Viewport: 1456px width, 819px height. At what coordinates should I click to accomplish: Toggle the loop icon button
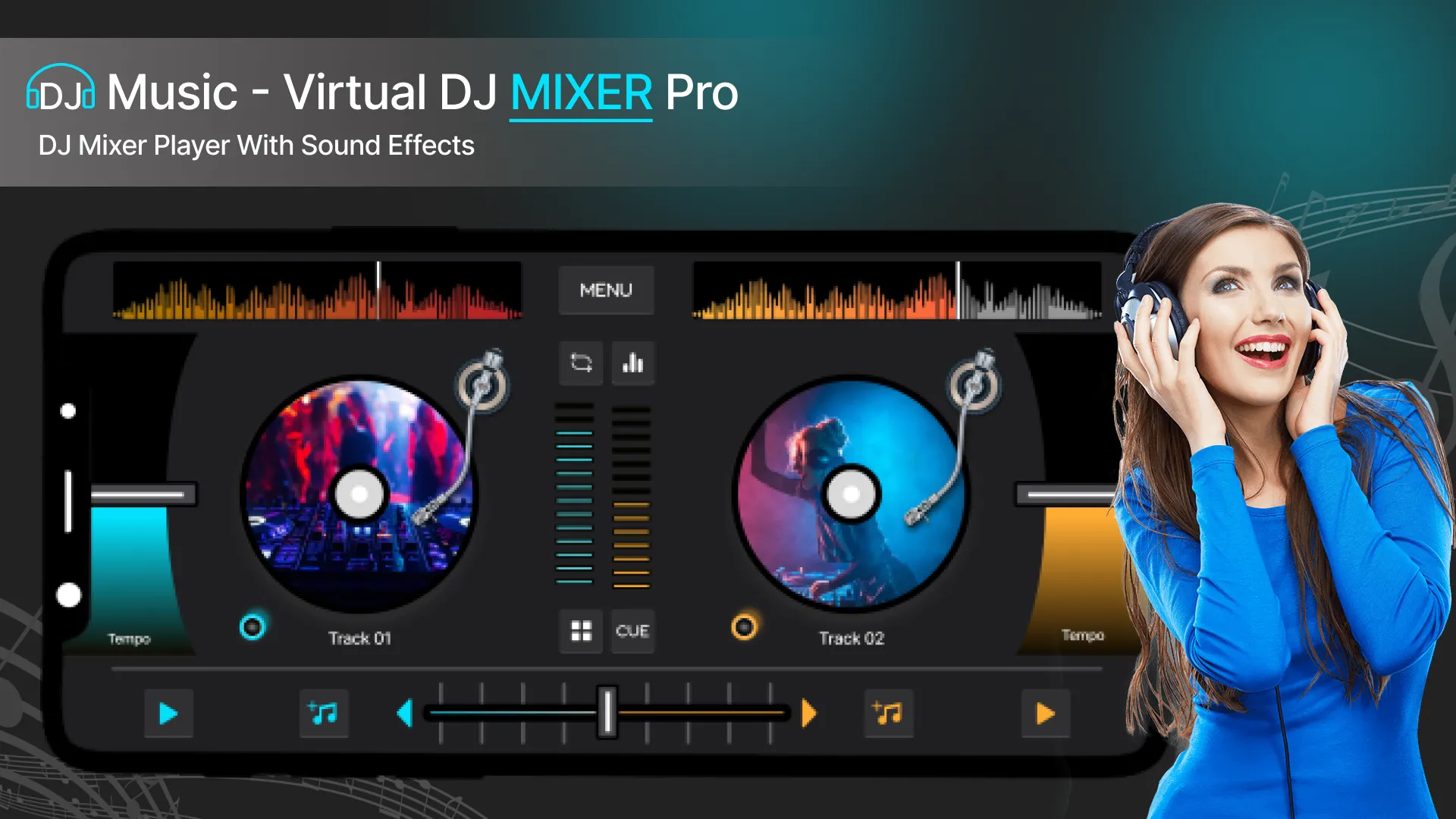581,363
